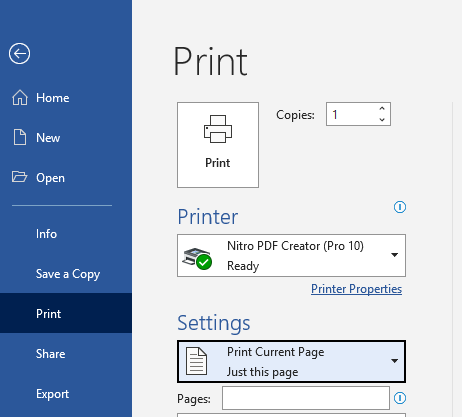The image size is (462, 417).
Task: Click the document icon in Print Current Page
Action: click(196, 361)
